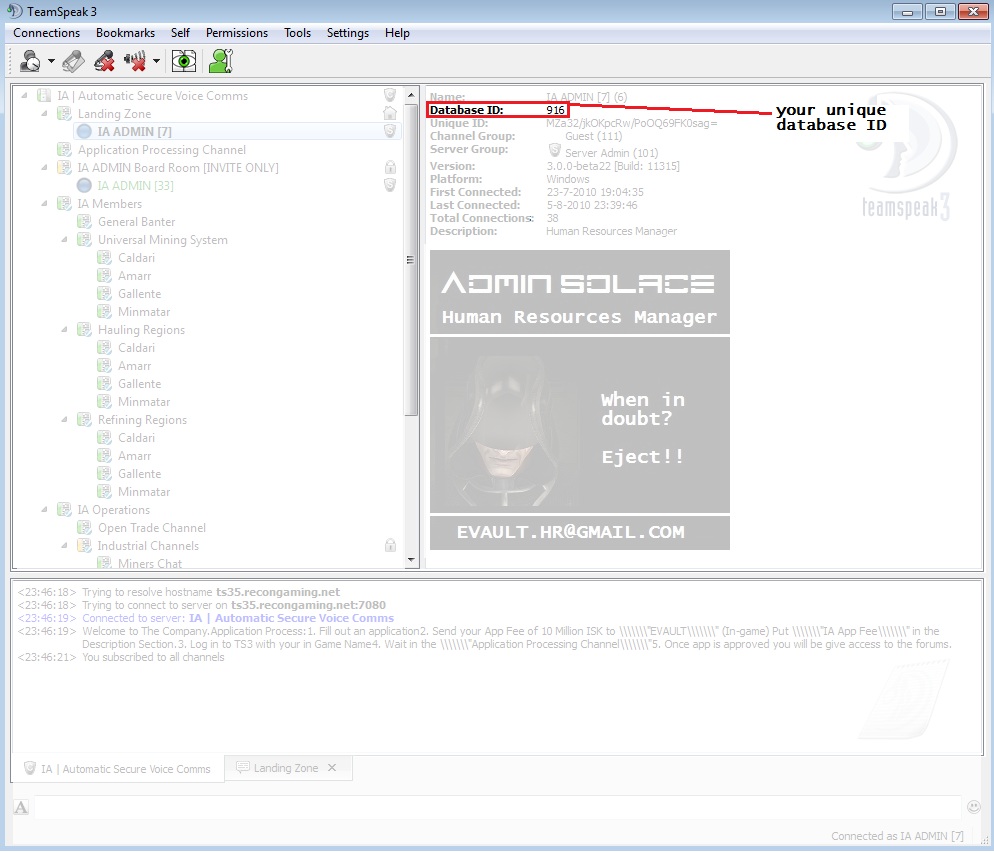This screenshot has height=853, width=994.
Task: Close the Landing Zone chat tab
Action: (332, 767)
